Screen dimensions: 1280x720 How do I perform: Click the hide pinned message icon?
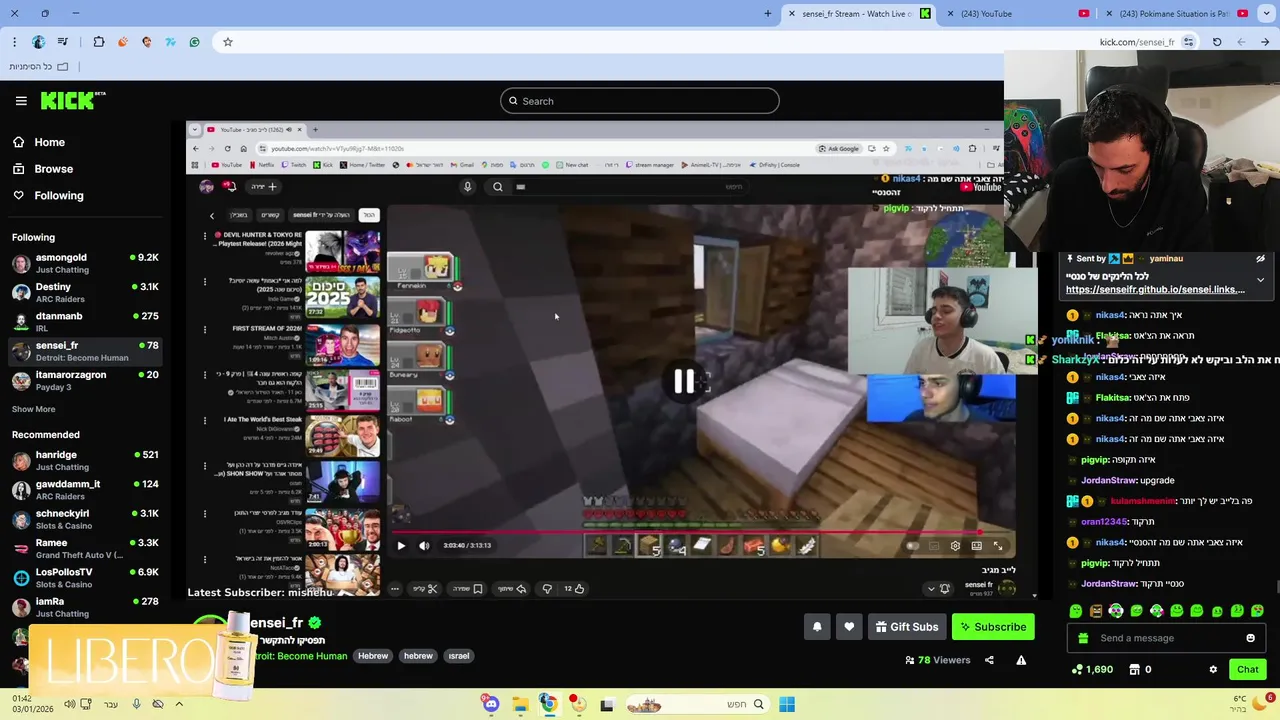[1260, 258]
